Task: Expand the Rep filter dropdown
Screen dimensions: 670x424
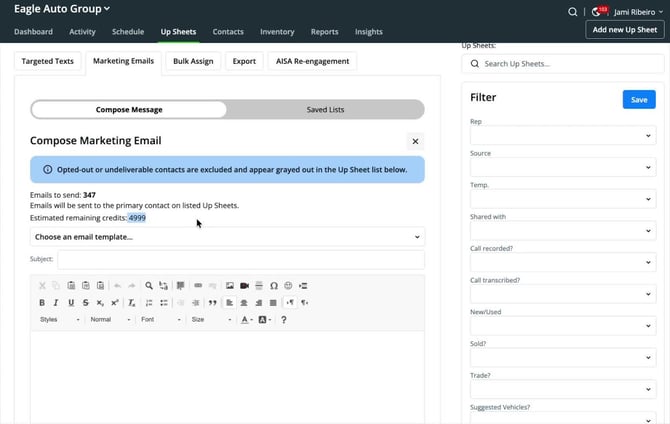Action: (x=563, y=135)
